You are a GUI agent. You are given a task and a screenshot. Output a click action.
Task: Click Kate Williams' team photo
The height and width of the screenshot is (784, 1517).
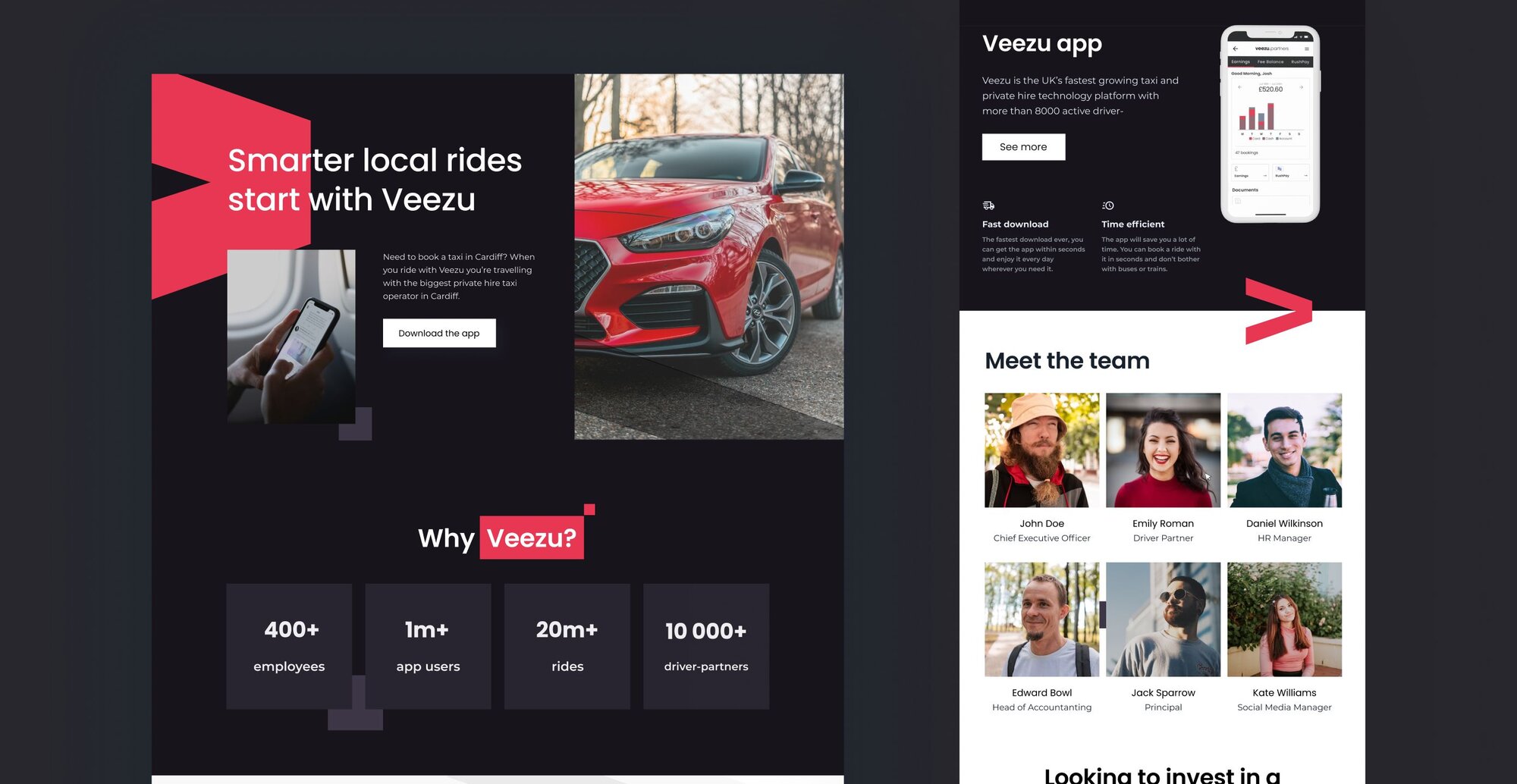[x=1284, y=619]
